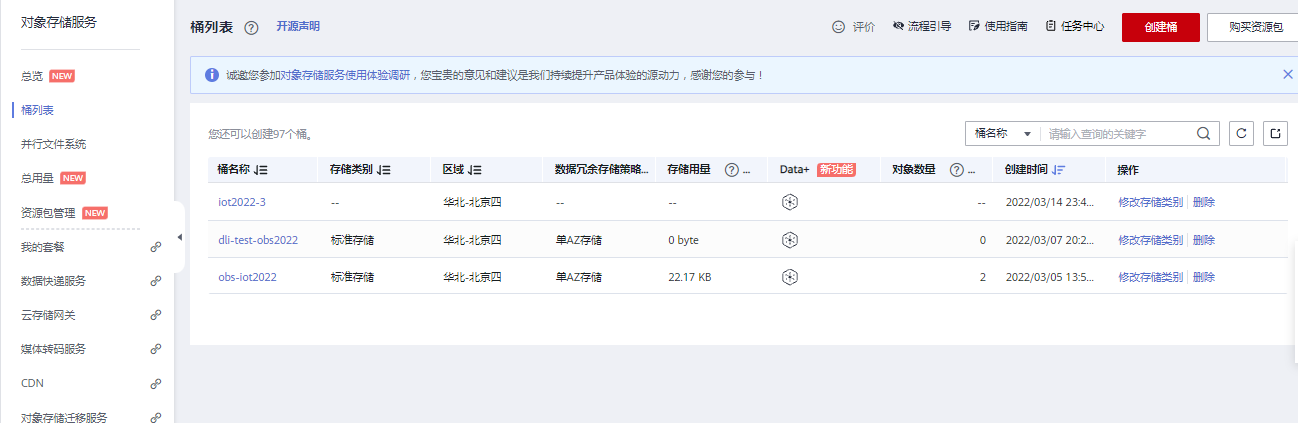The height and width of the screenshot is (423, 1298).
Task: Export the bucket list
Action: (x=1275, y=133)
